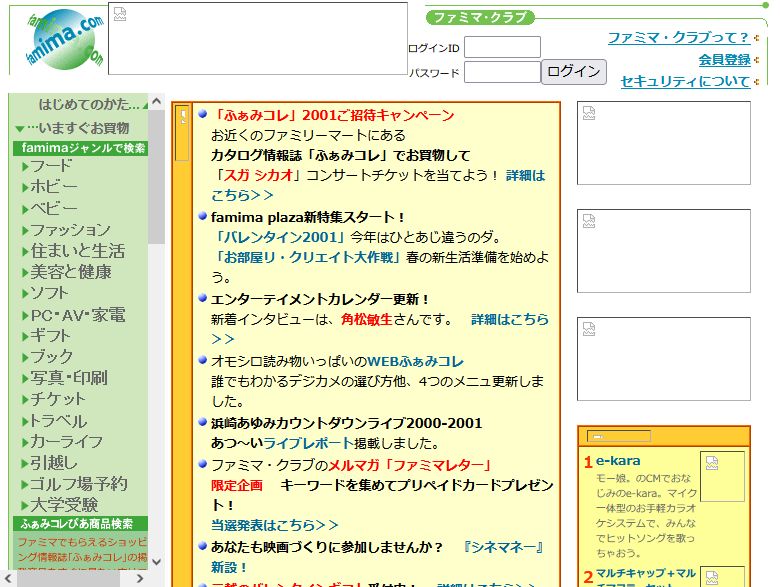Click the 角松敏生 red text
Viewport: 780px width, 587px height.
point(367,319)
